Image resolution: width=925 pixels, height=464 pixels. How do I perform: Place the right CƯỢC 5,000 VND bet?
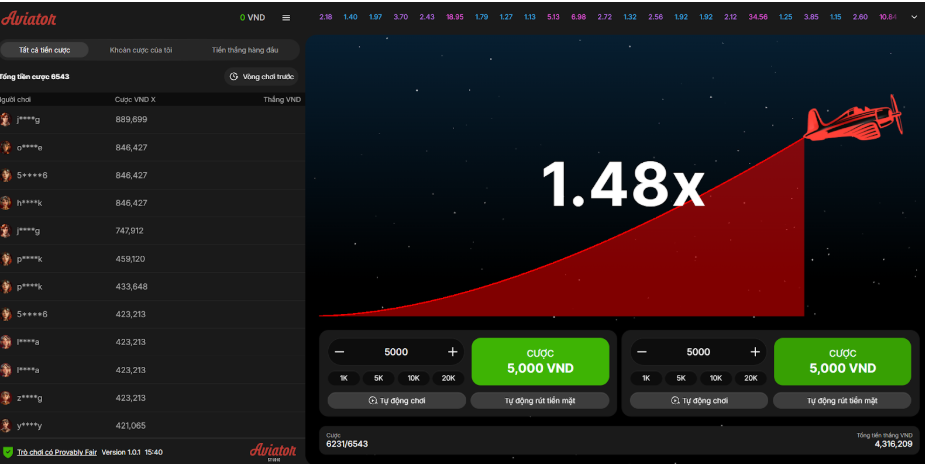click(842, 361)
